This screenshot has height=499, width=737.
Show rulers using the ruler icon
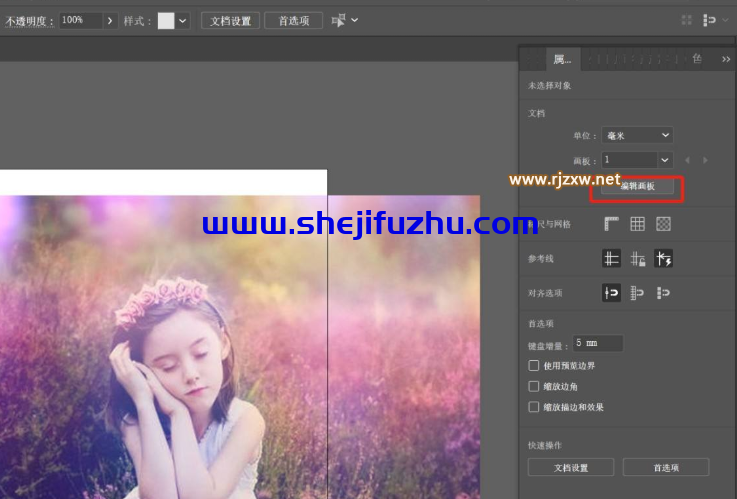611,224
